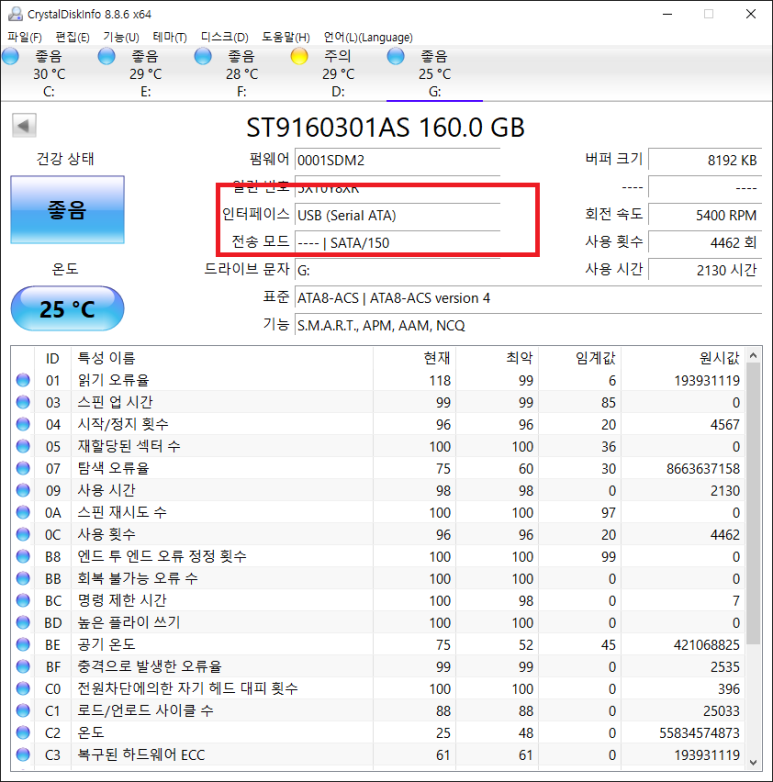Screen dimensions: 773x782
Task: Click the SMART list vertical scrollbar thumb
Action: pyautogui.click(x=754, y=504)
